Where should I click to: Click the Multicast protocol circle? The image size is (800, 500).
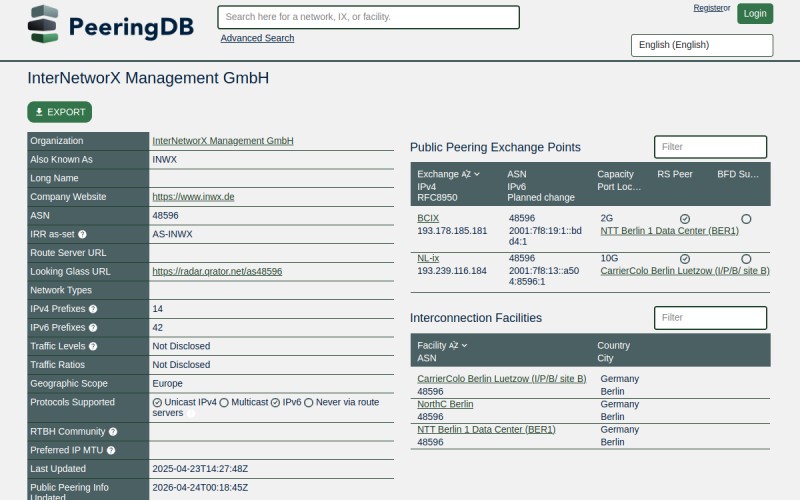224,403
